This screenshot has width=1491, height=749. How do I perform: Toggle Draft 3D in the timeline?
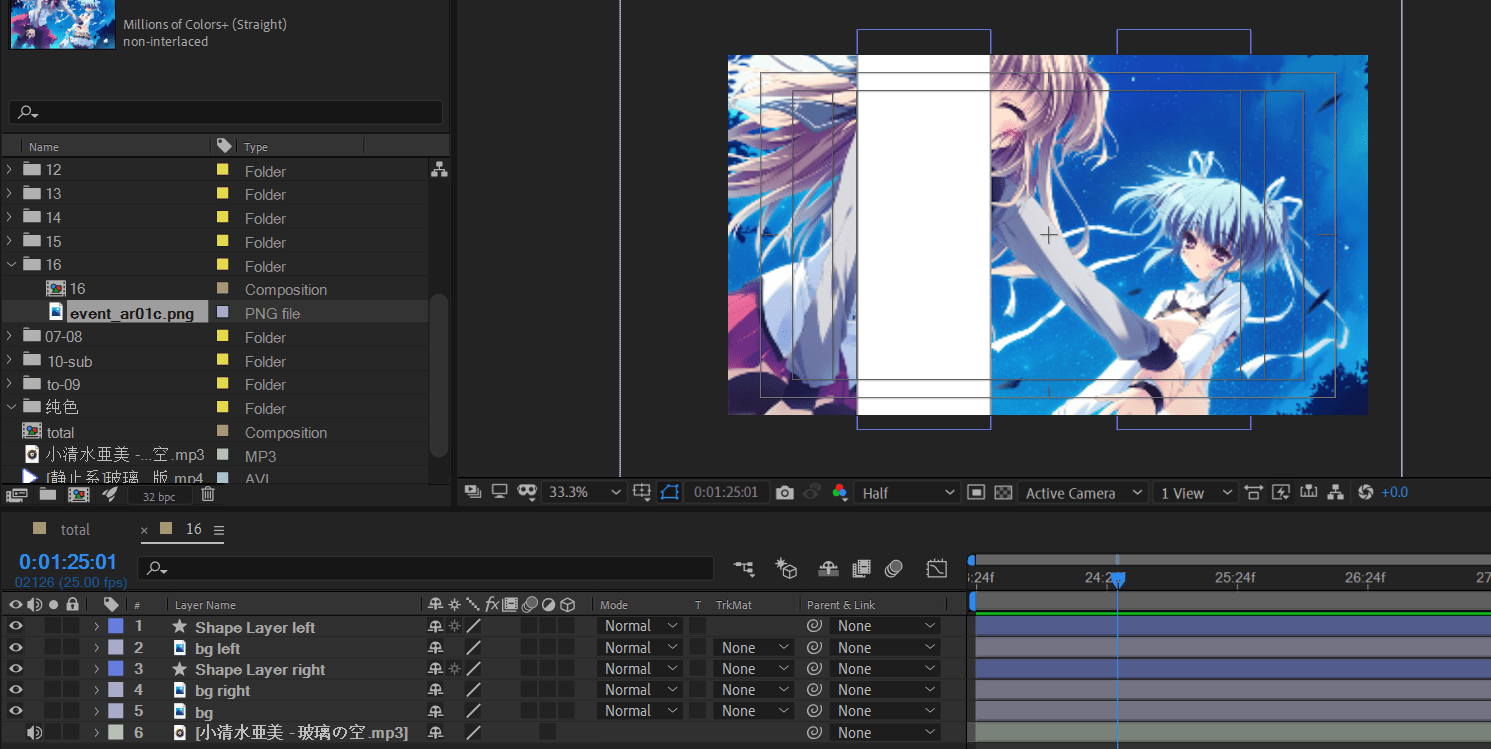point(786,569)
